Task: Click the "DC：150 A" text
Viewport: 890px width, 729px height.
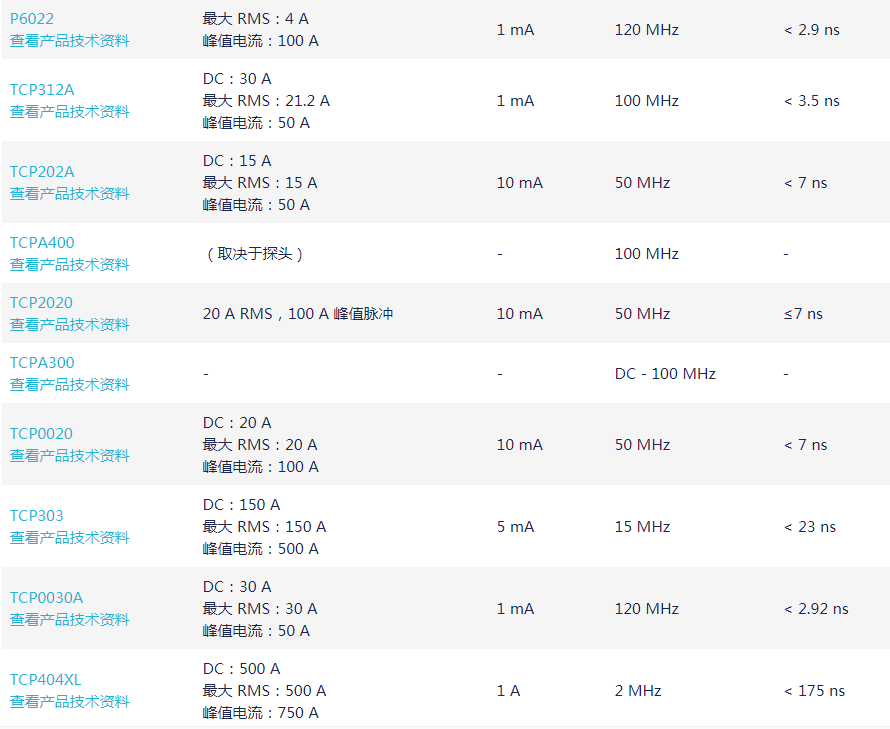Action: (x=242, y=505)
